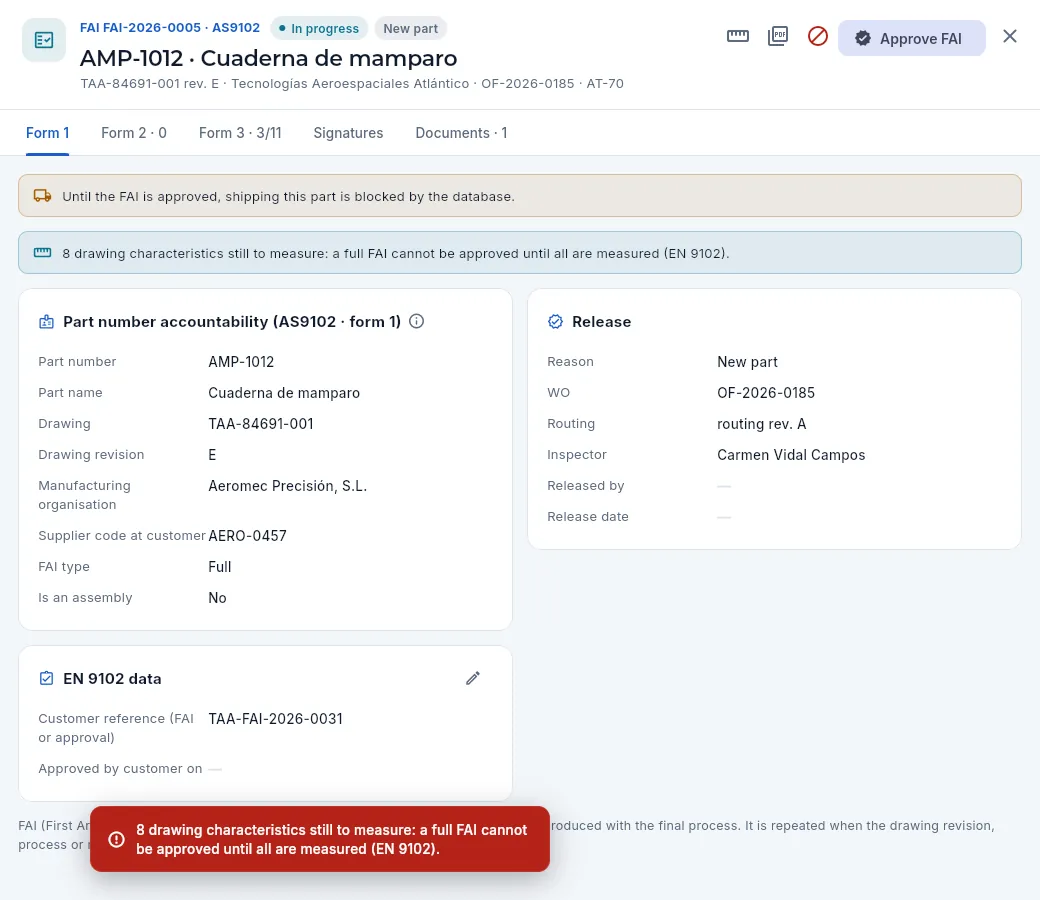Click the FAI FAI-2026-0005 · AS9102 link
This screenshot has width=1040, height=900.
point(170,28)
